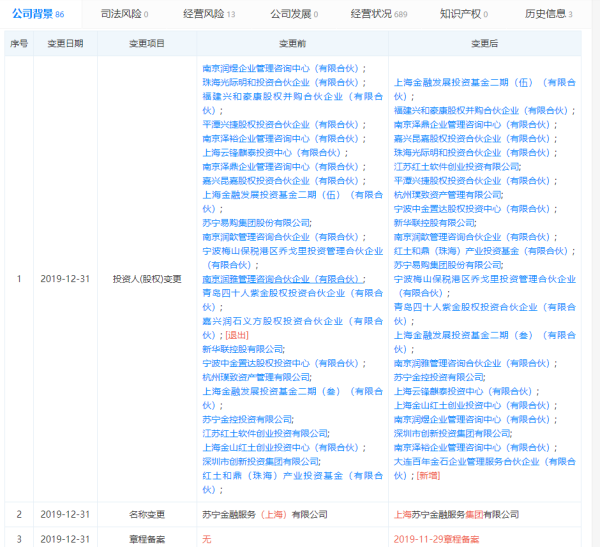This screenshot has width=600, height=547.
Task: Open 珠海光际明和投资合伙企业 link in 变更前 column
Action: tap(280, 83)
